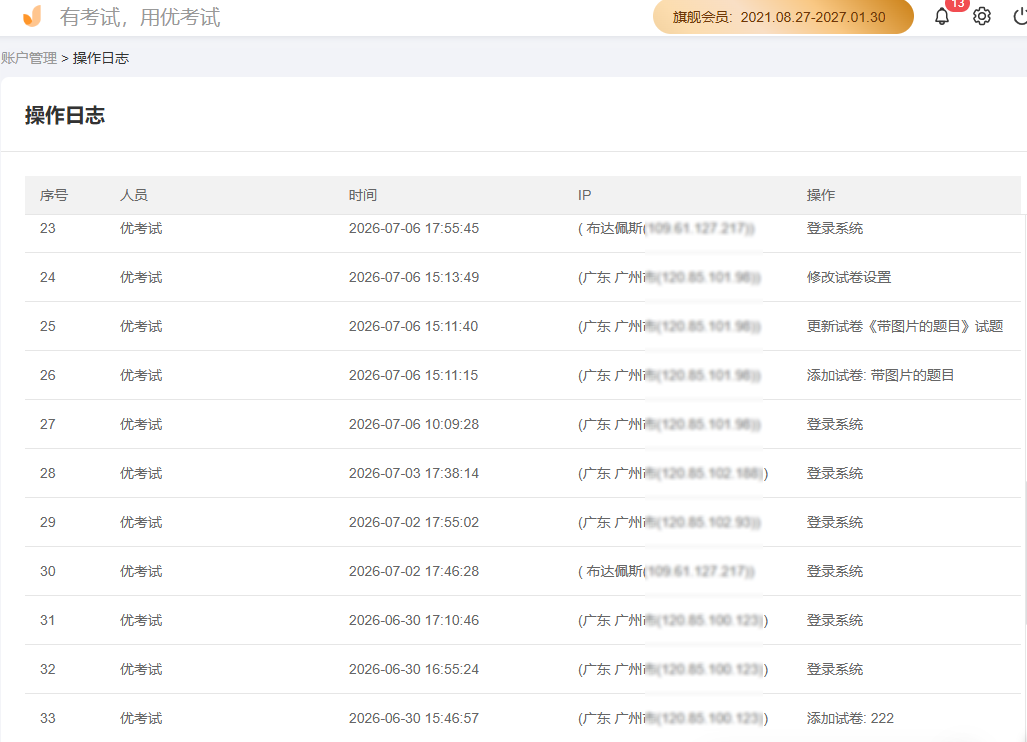The image size is (1027, 742).
Task: Open the flagship membership banner
Action: [x=783, y=17]
